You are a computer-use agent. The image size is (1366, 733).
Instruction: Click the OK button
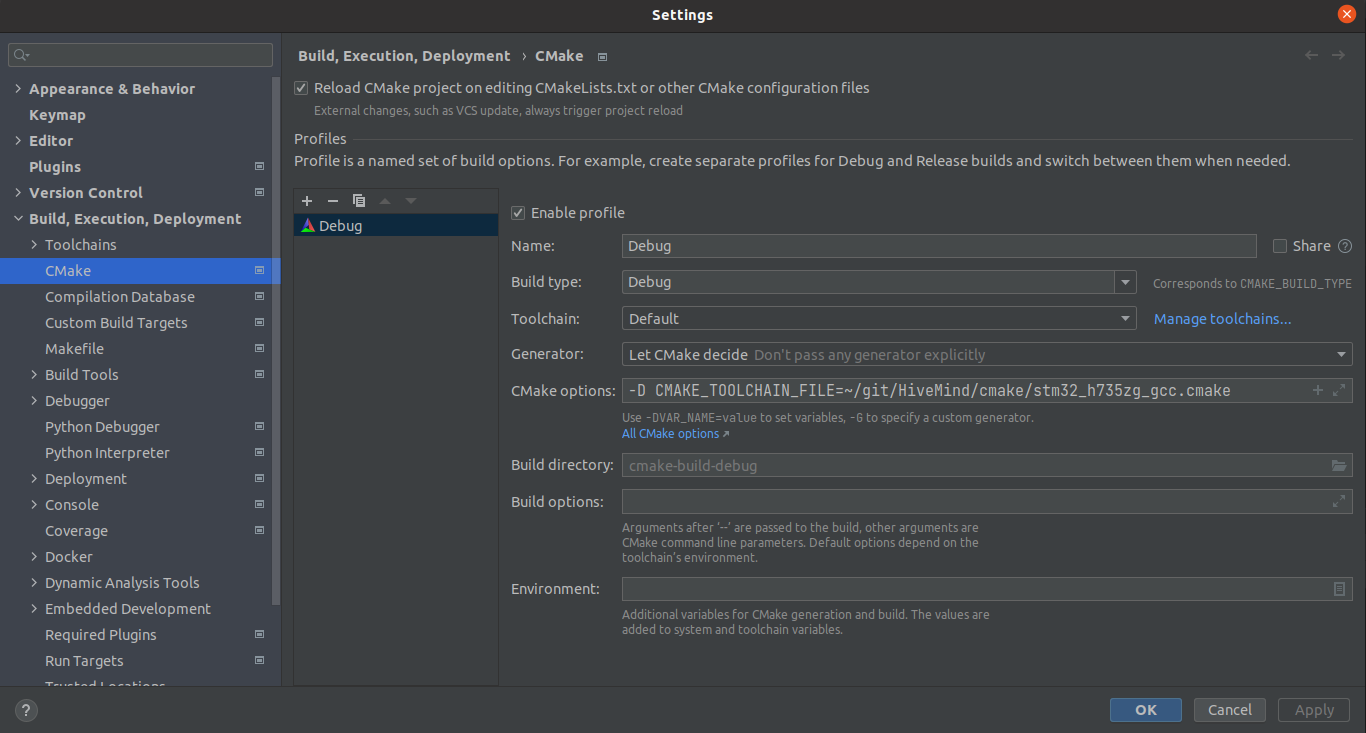pos(1146,710)
